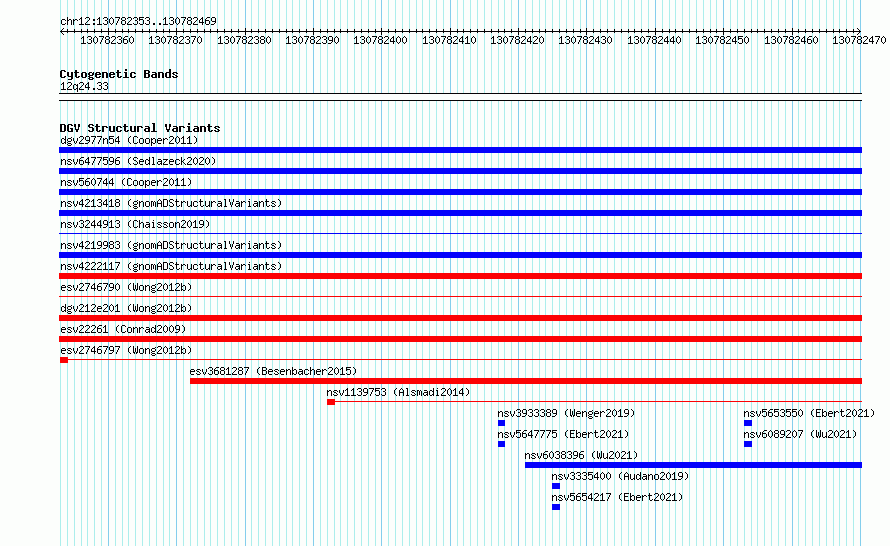The image size is (890, 546).
Task: Click the nsv5647775 (Ebert2021) label
Action: pos(563,434)
